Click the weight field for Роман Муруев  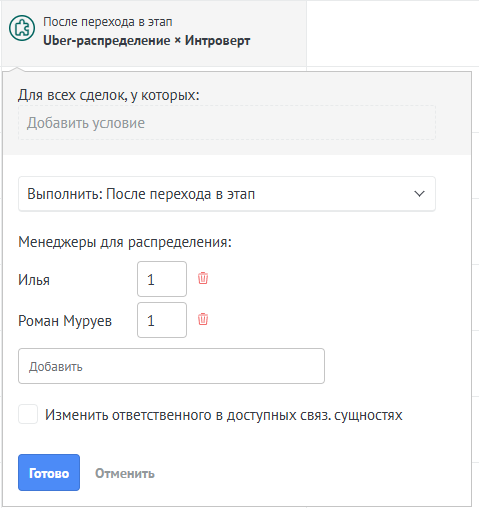pyautogui.click(x=162, y=320)
